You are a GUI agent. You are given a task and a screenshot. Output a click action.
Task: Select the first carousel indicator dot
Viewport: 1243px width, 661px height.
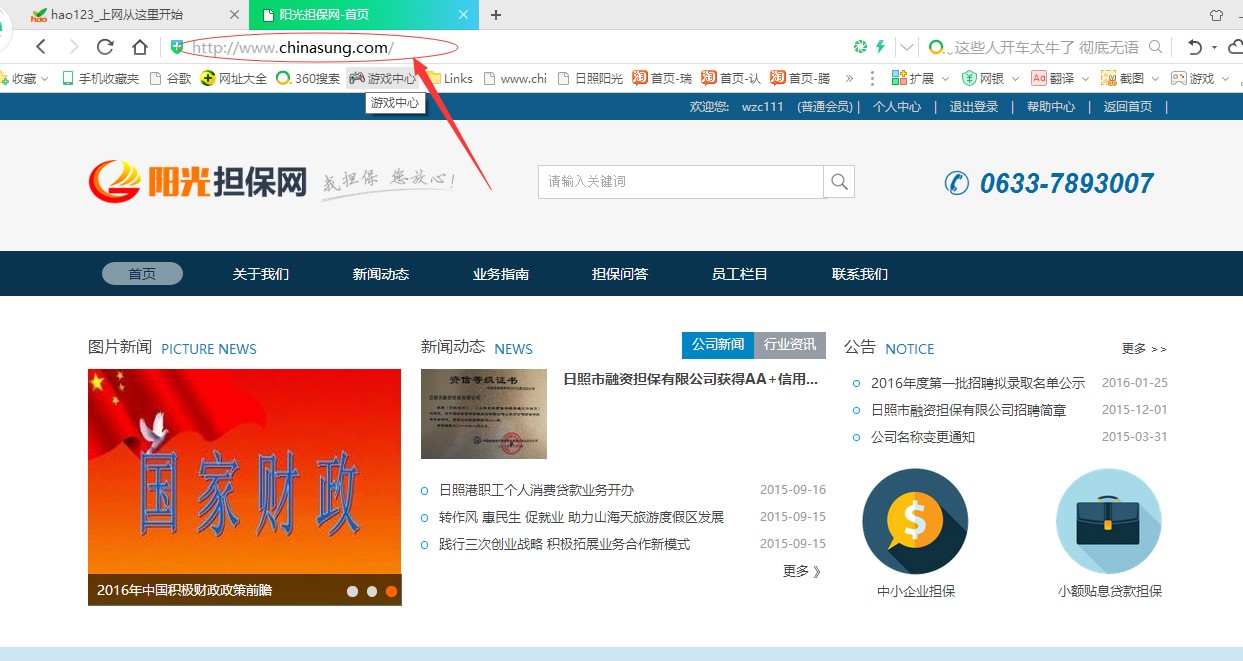click(352, 591)
